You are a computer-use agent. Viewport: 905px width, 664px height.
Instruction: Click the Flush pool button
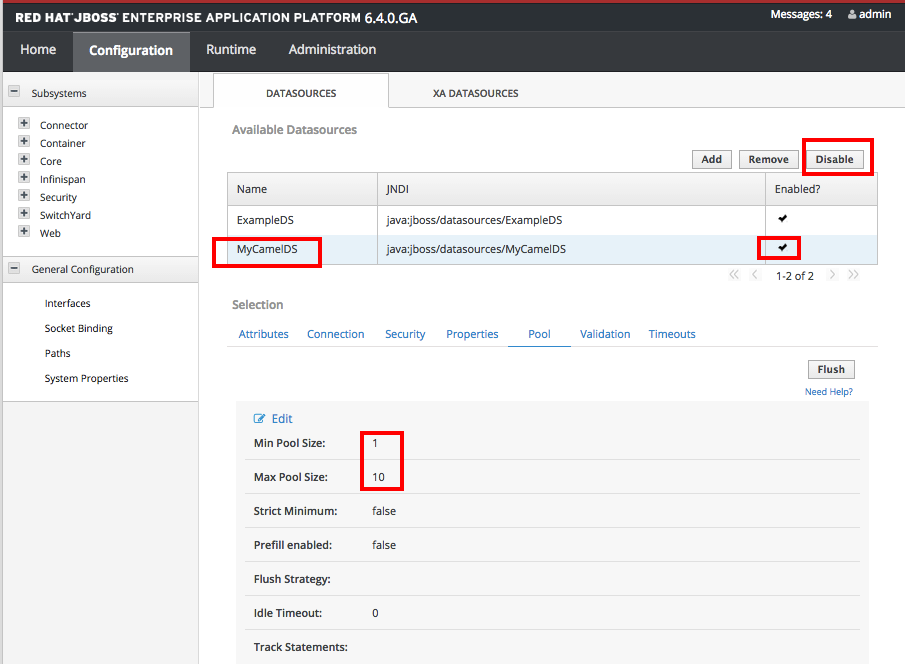pyautogui.click(x=831, y=370)
